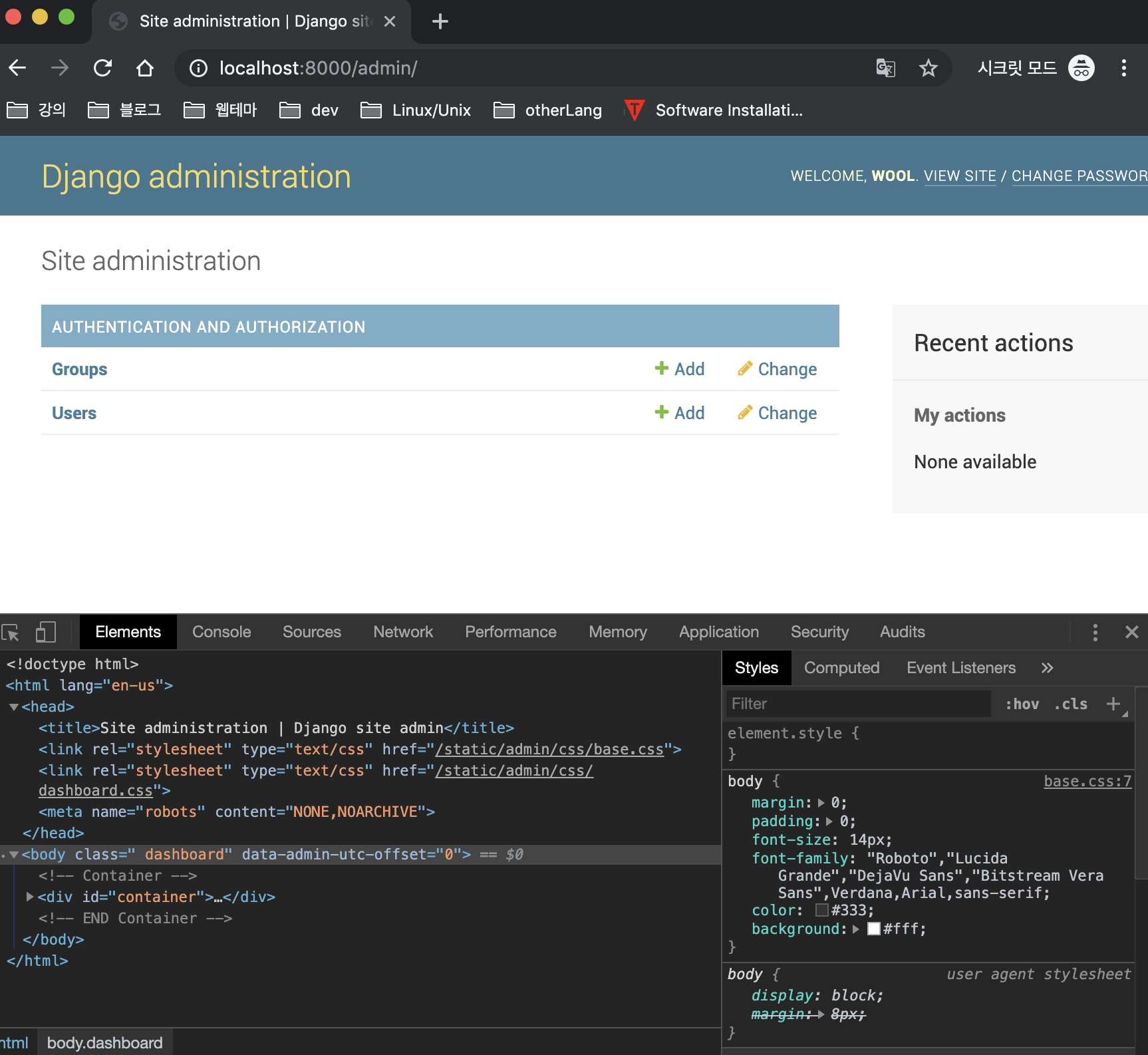Select the Elements tab
Viewport: 1148px width, 1055px height.
[128, 632]
